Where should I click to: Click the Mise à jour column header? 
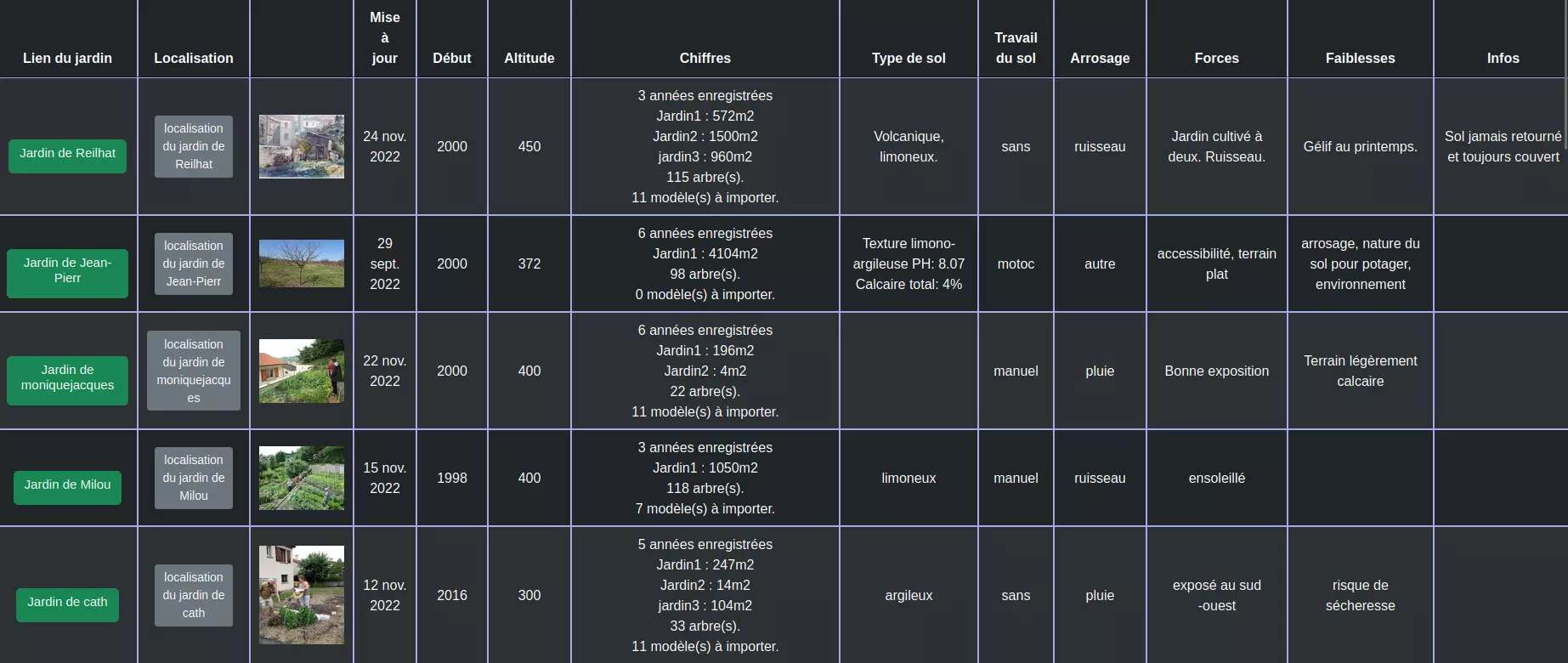(385, 37)
